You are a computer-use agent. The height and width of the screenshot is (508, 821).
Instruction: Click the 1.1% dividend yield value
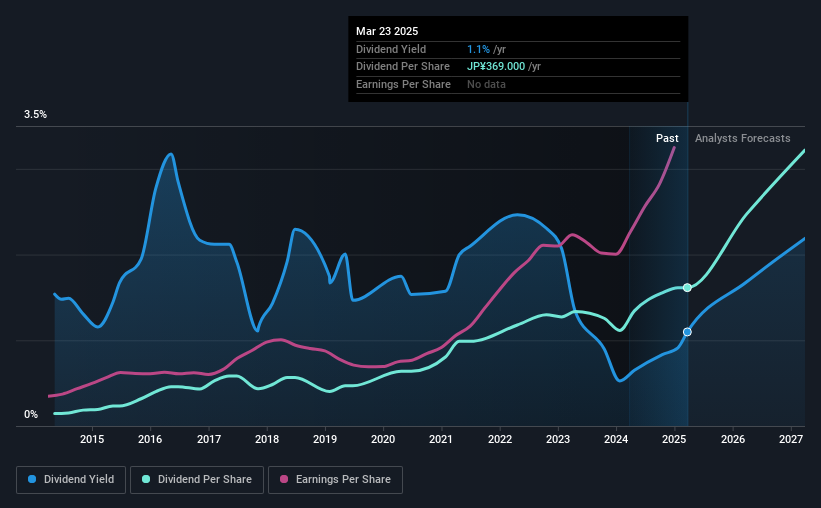tap(479, 49)
